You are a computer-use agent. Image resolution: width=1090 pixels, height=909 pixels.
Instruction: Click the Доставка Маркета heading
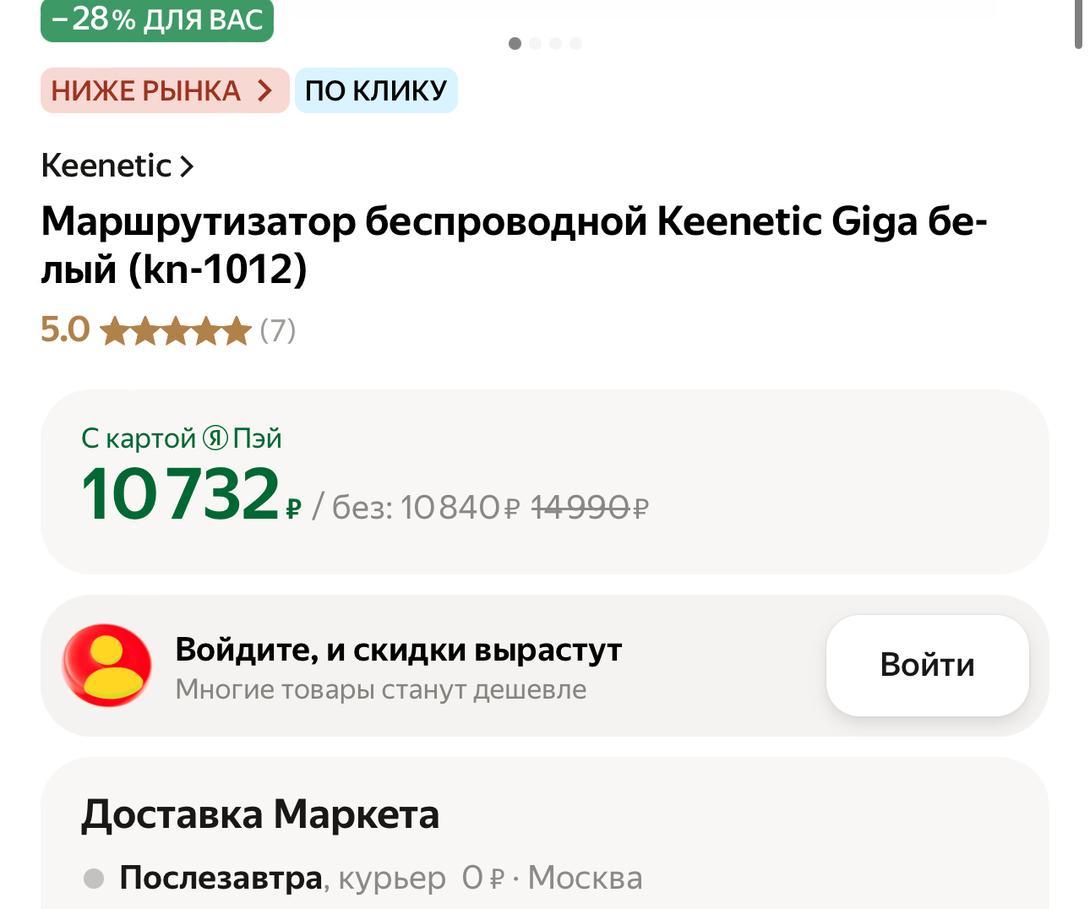(260, 815)
